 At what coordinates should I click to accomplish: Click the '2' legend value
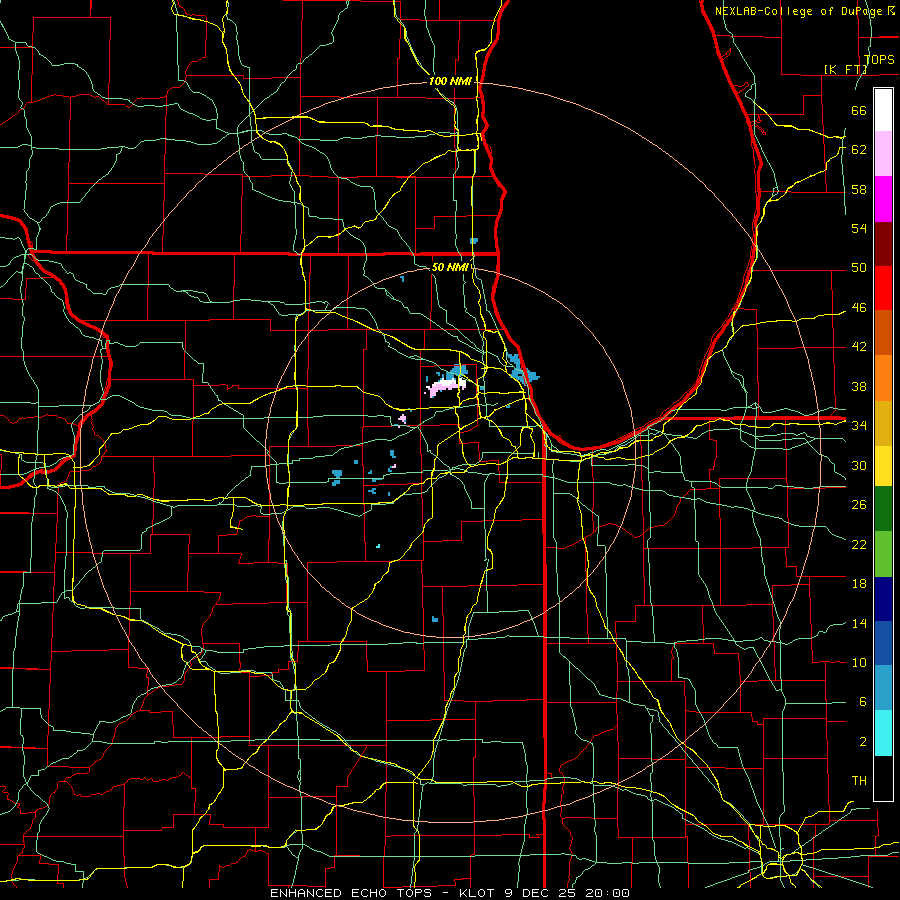(862, 742)
